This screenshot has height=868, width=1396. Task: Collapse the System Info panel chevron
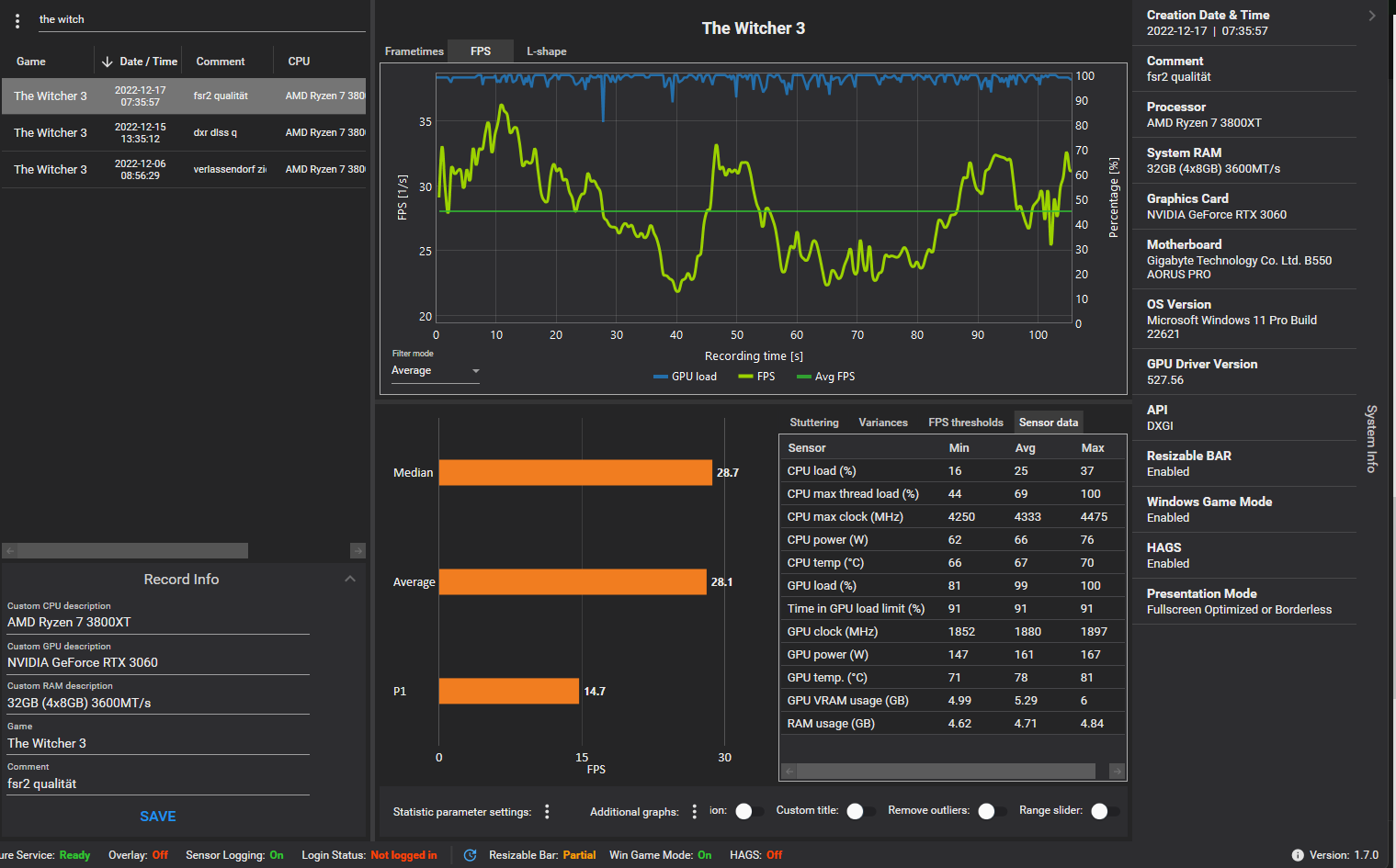coord(1371,16)
